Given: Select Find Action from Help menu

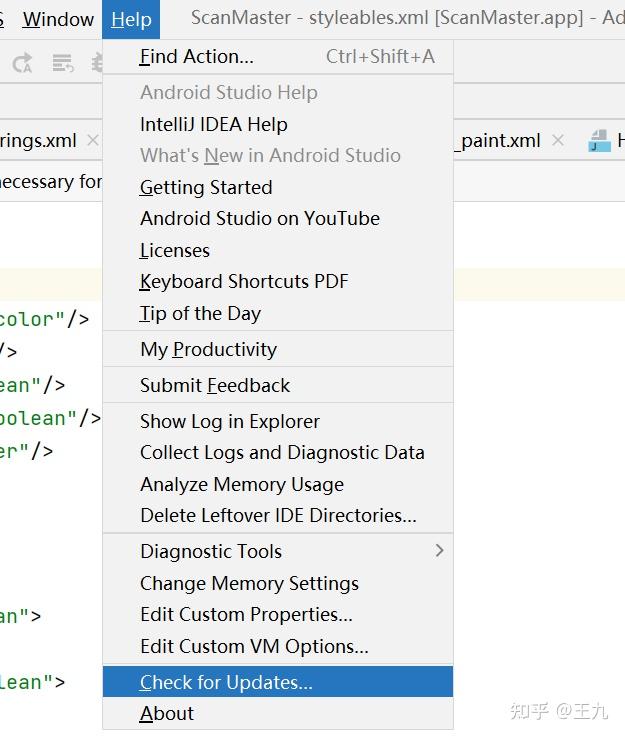Looking at the screenshot, I should click(197, 57).
